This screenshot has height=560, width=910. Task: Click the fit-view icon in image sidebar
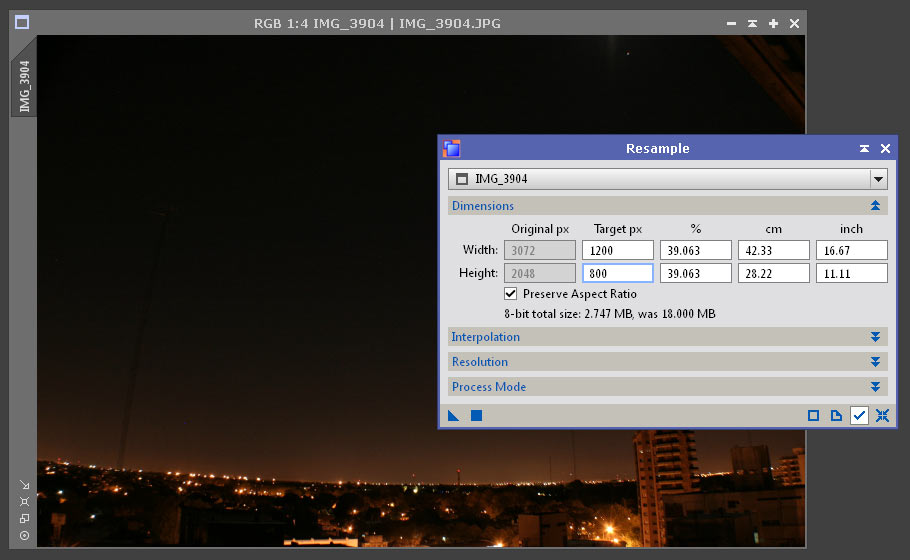[x=24, y=502]
